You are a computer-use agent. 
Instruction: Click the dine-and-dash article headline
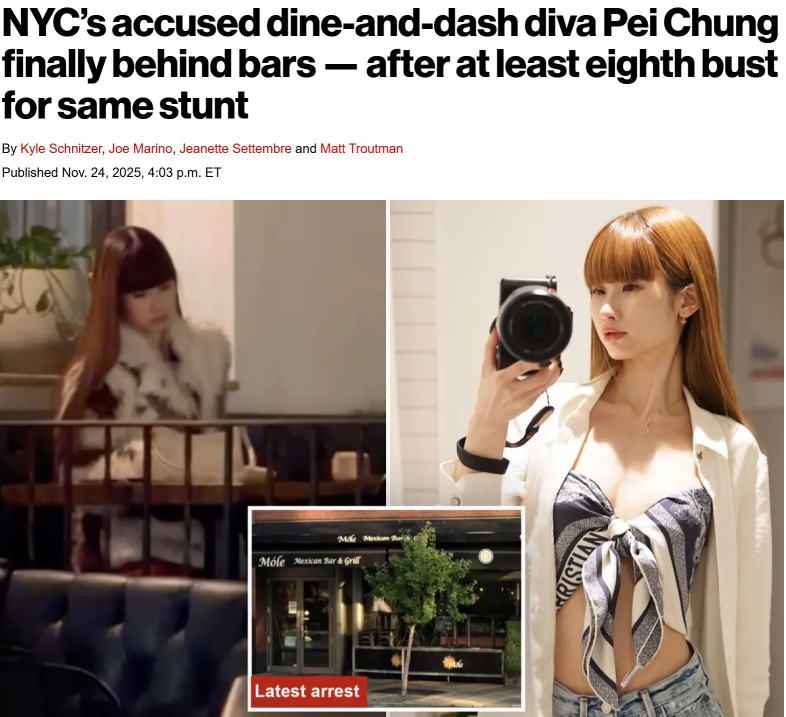click(x=390, y=64)
